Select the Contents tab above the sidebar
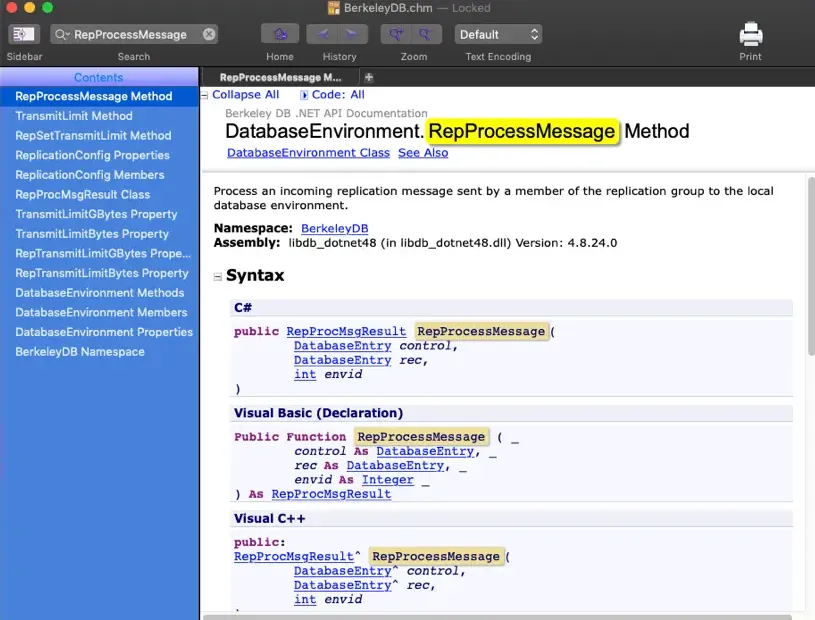 [x=99, y=76]
